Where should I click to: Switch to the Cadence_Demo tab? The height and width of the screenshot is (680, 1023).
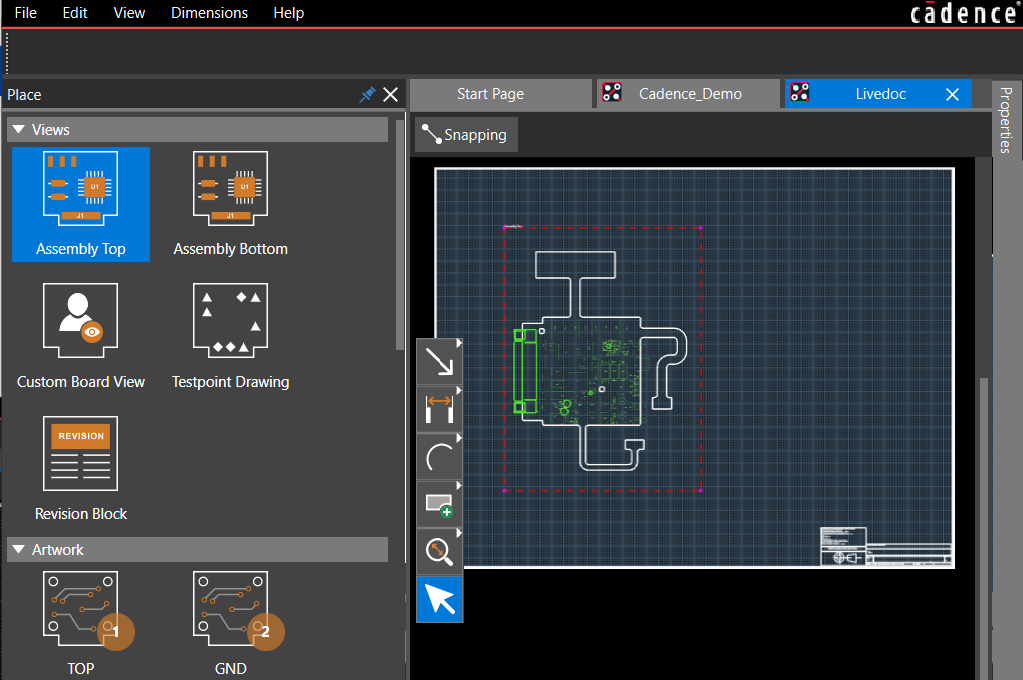[688, 94]
